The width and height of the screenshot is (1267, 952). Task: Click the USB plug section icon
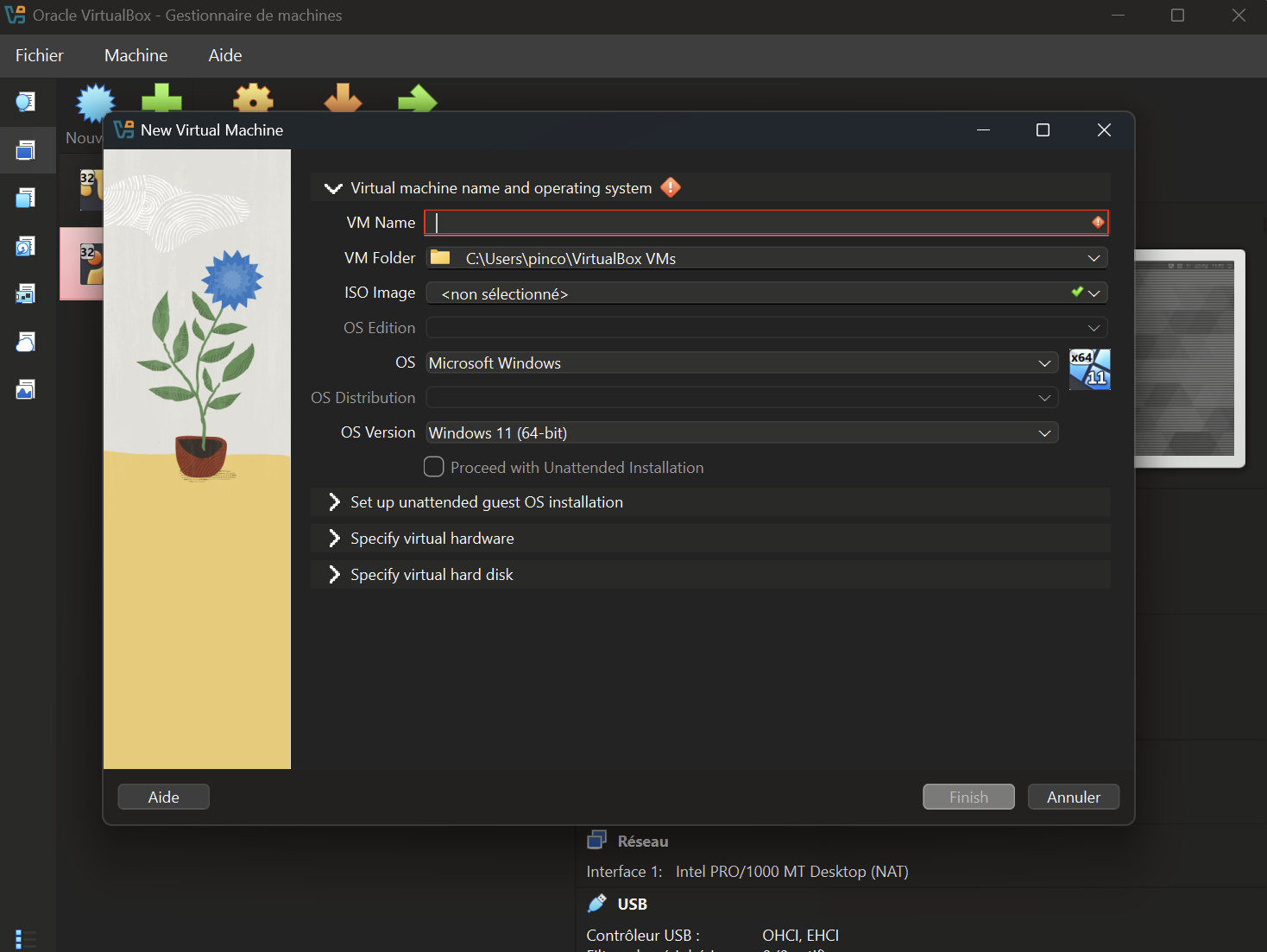click(596, 904)
